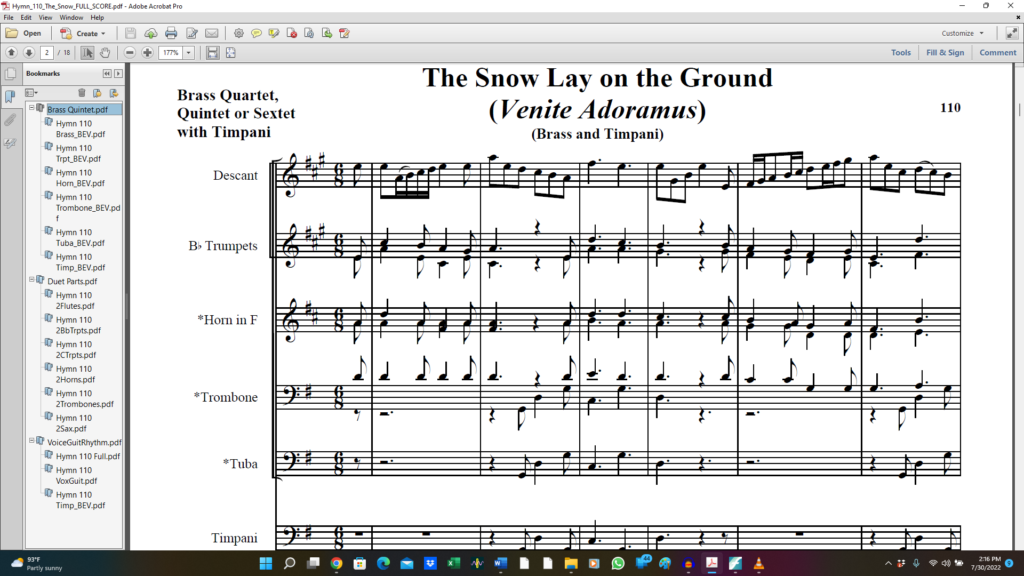Toggle scrolling page display mode

tap(212, 53)
